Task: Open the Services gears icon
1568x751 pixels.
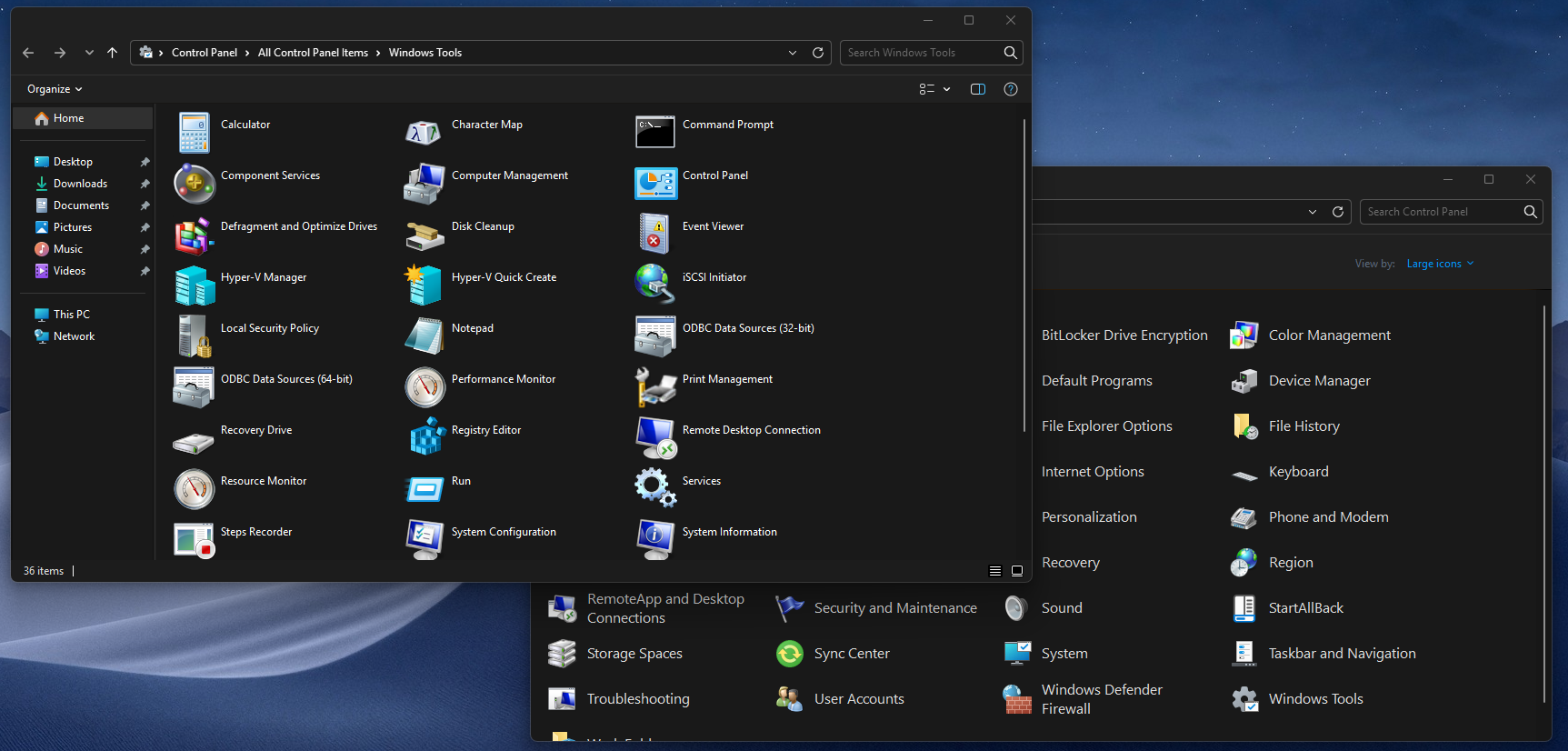Action: coord(654,488)
